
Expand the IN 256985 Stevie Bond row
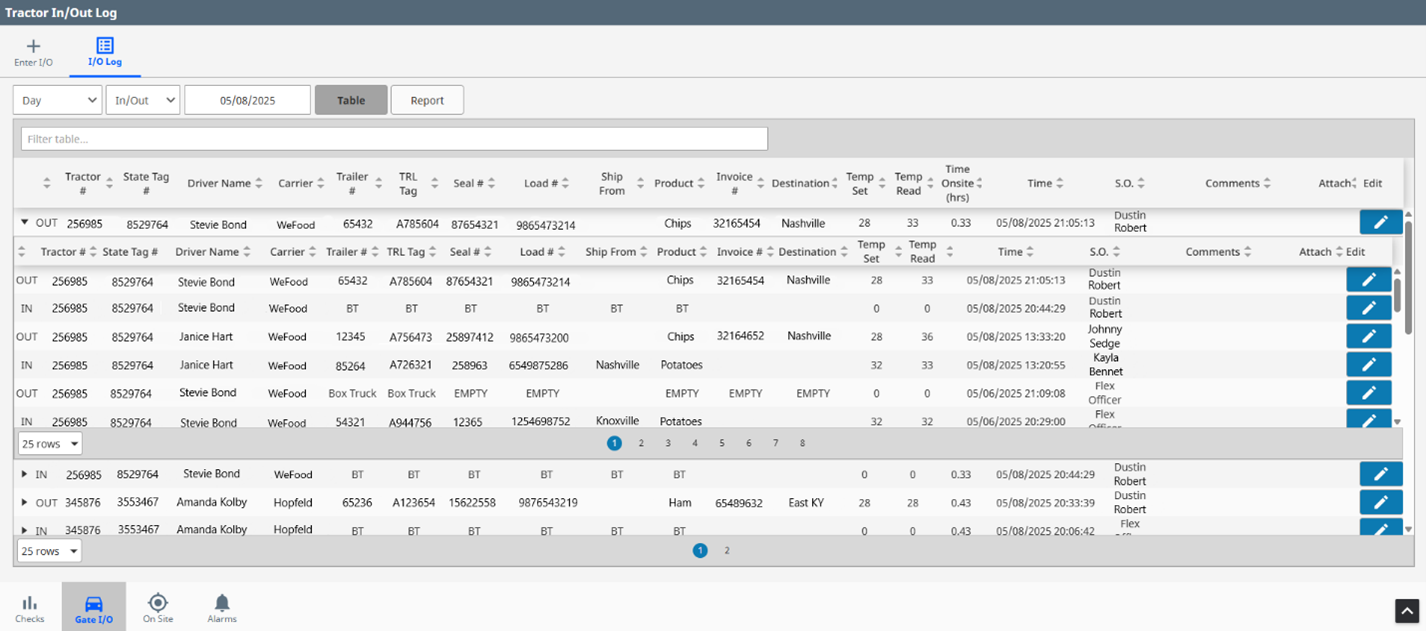25,474
